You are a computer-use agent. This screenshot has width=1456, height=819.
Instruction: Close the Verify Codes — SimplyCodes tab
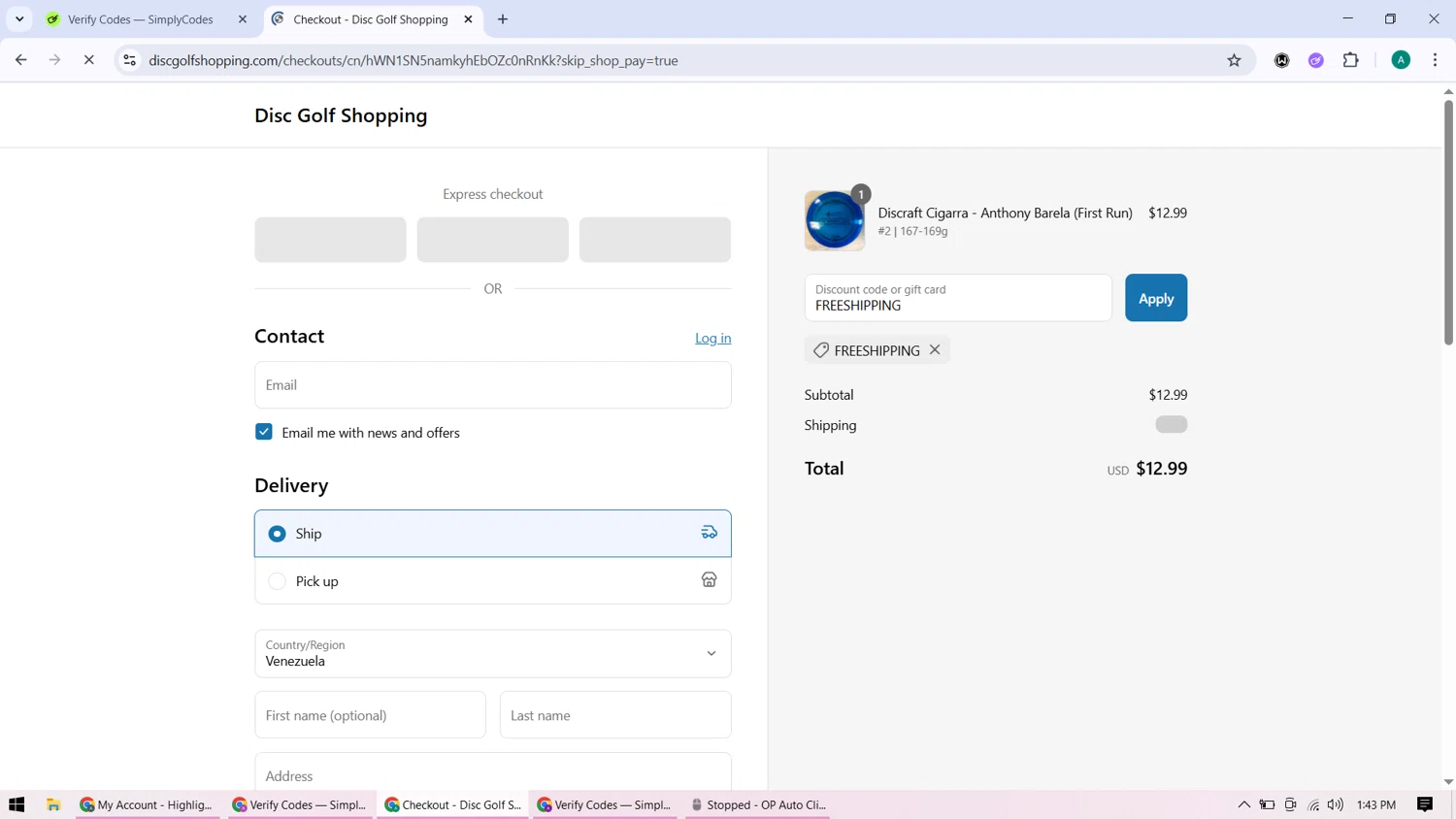point(243,19)
